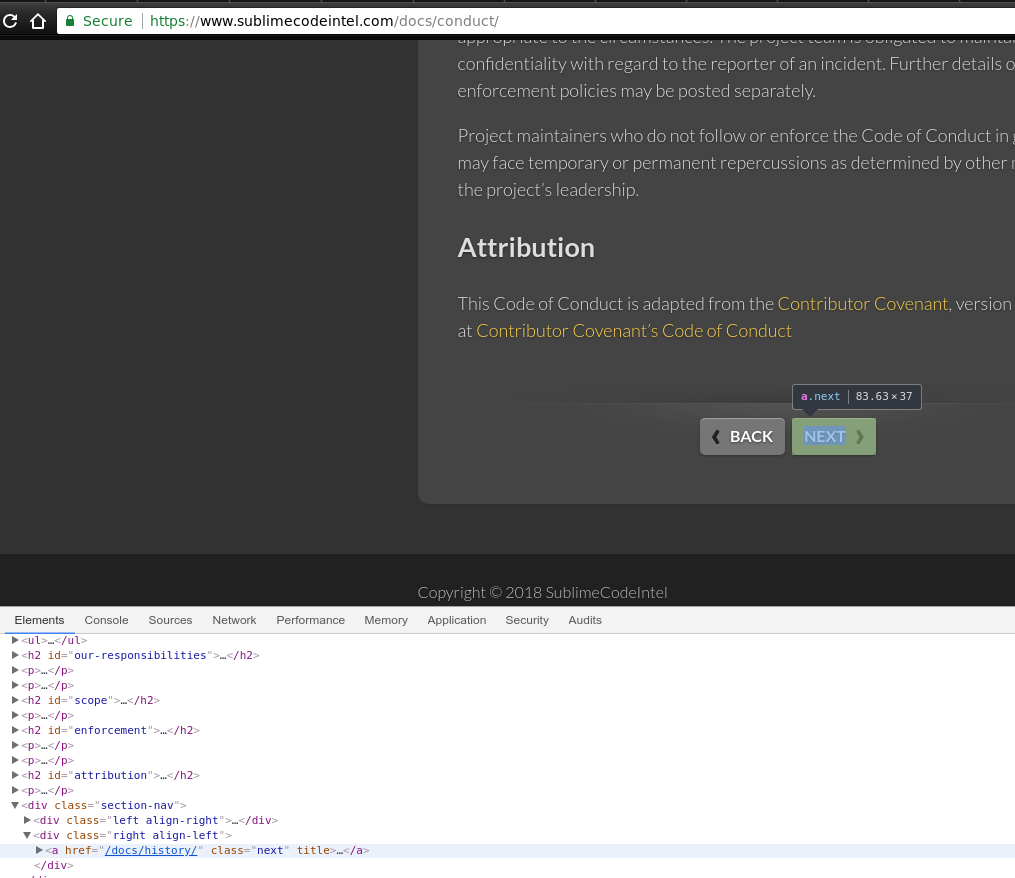This screenshot has height=878, width=1015.
Task: Open the Memory DevTools tab
Action: coord(386,620)
